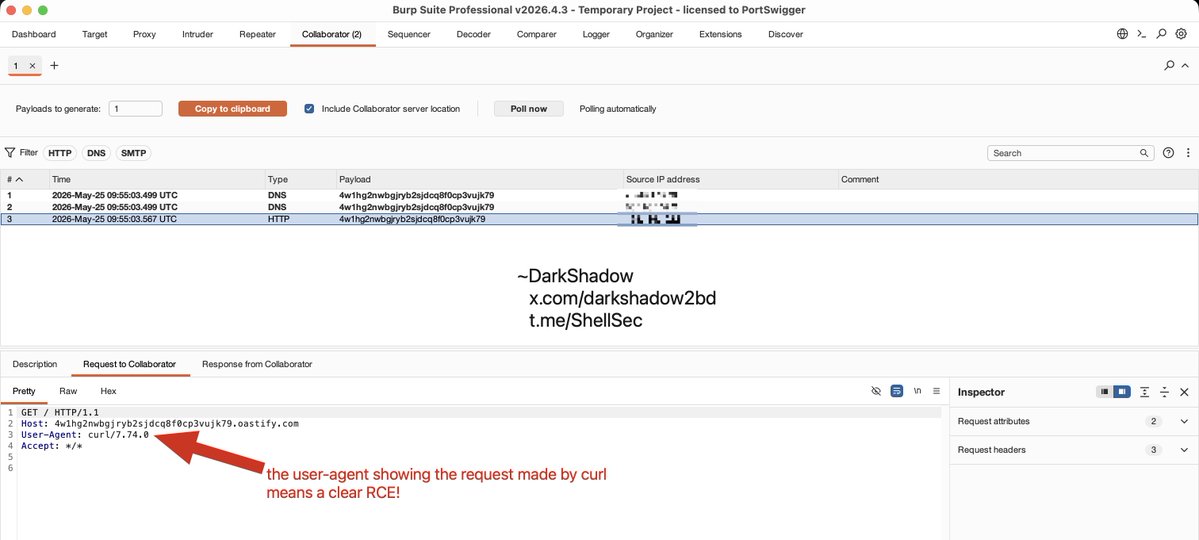
Task: Toggle the SMTP filter chip
Action: 134,153
